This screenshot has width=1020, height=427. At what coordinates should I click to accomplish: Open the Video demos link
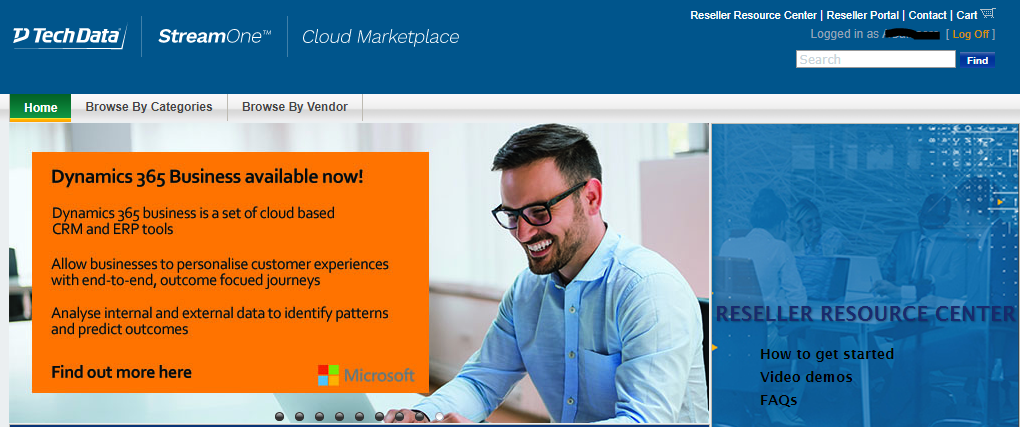tap(806, 377)
